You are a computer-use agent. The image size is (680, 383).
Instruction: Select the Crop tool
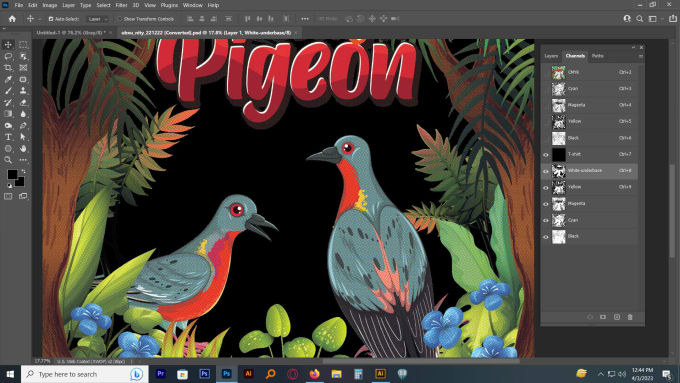[8, 68]
